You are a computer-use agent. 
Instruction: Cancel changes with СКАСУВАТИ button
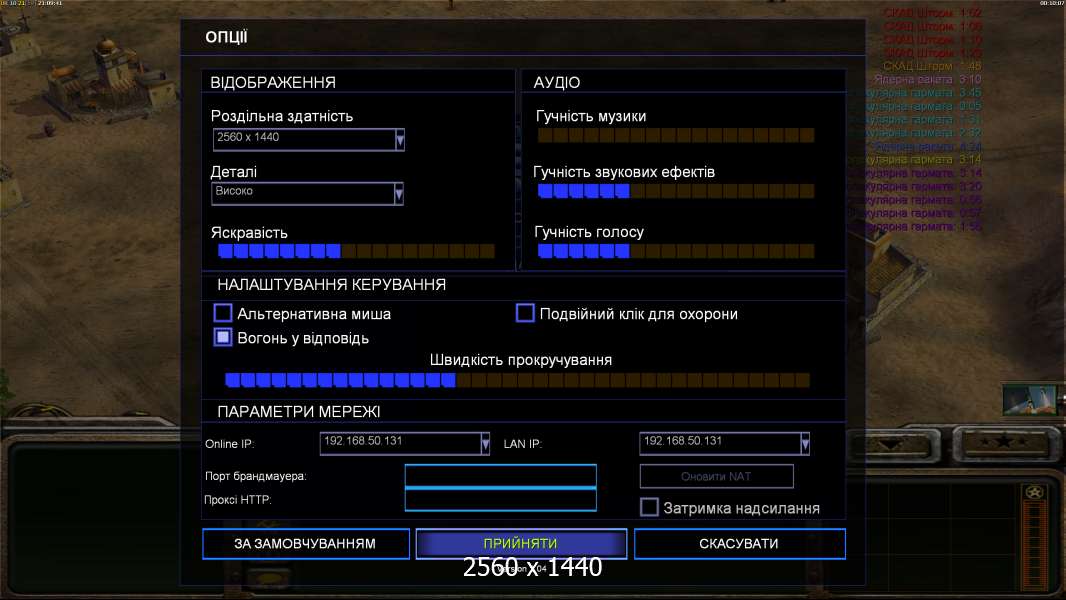(x=740, y=544)
